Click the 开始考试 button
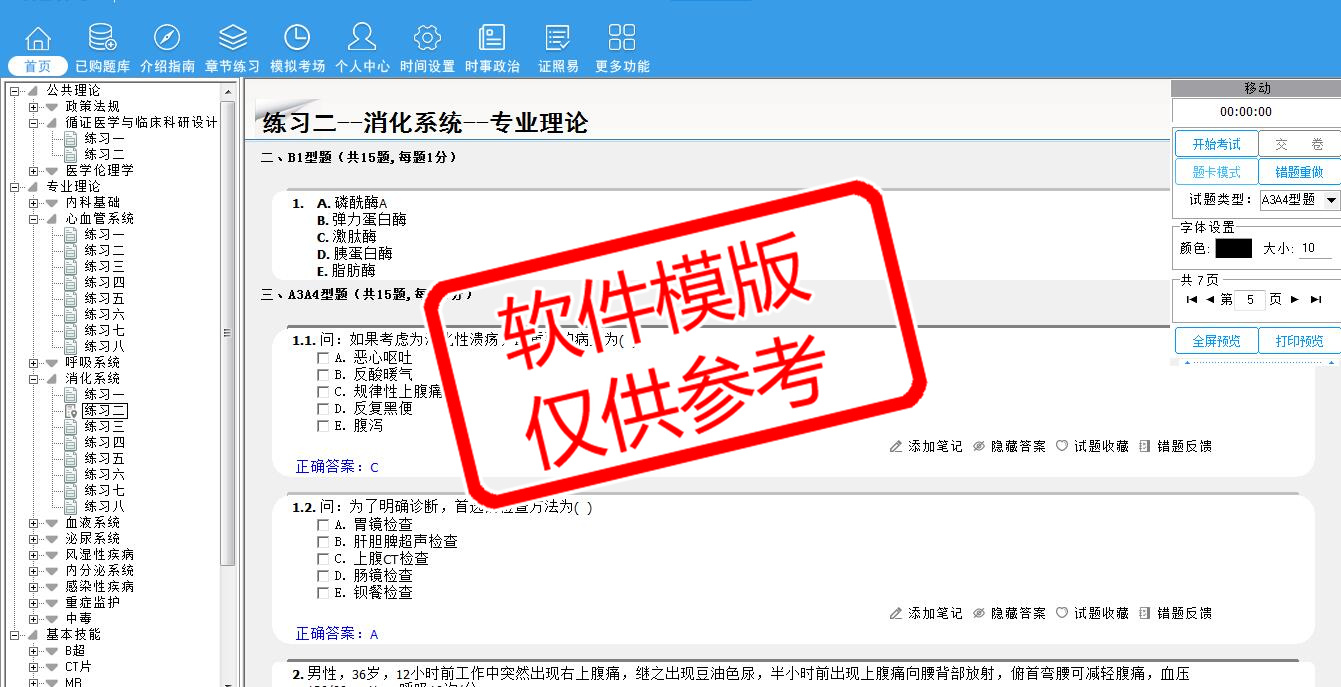The image size is (1341, 687). pyautogui.click(x=1216, y=144)
